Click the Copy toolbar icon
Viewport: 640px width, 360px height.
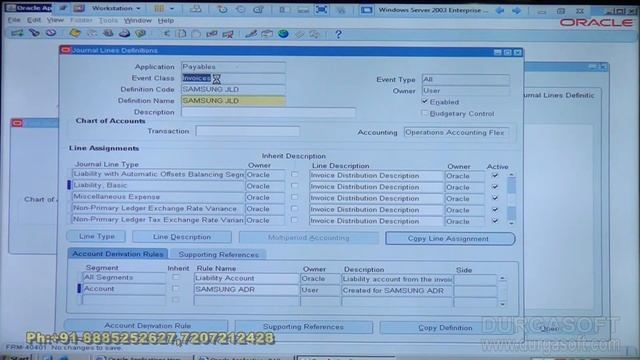[x=182, y=34]
